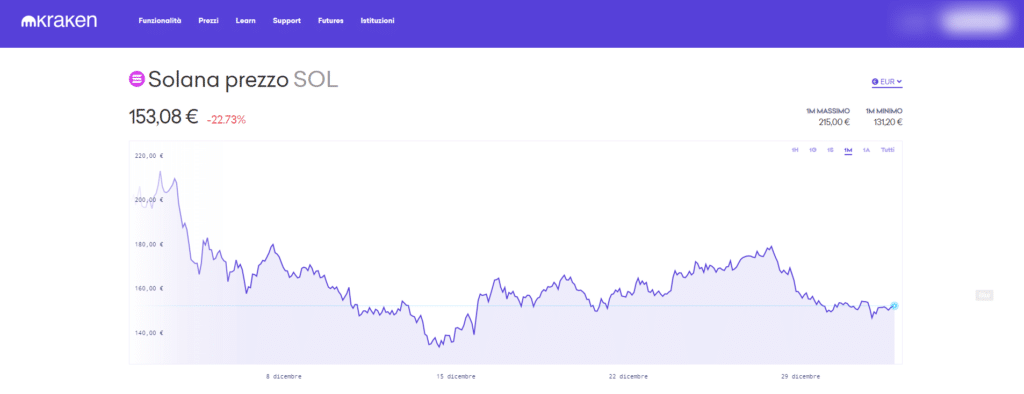
Task: Click the 29 dicembre date label
Action: [x=801, y=377]
